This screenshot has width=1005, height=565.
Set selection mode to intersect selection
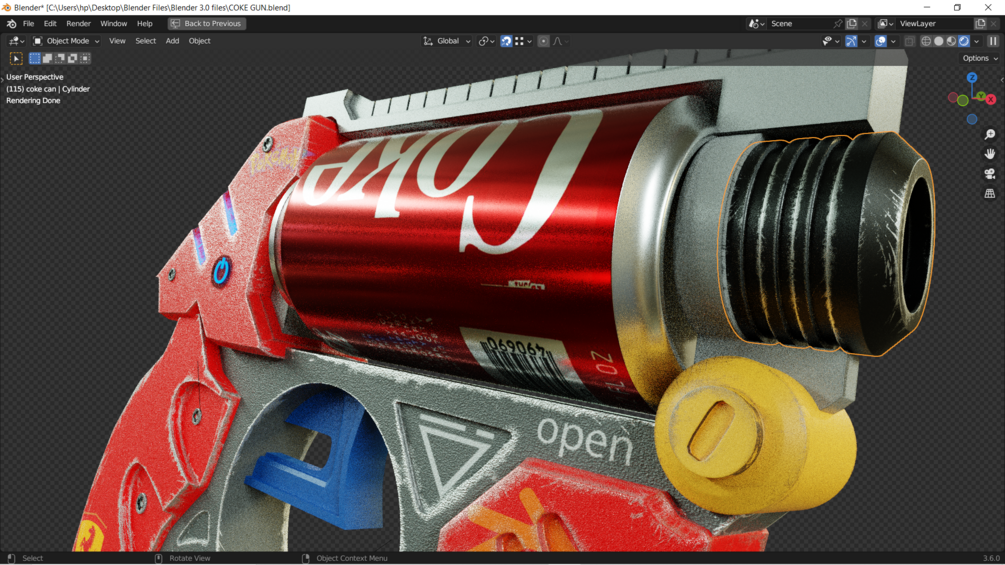point(85,58)
